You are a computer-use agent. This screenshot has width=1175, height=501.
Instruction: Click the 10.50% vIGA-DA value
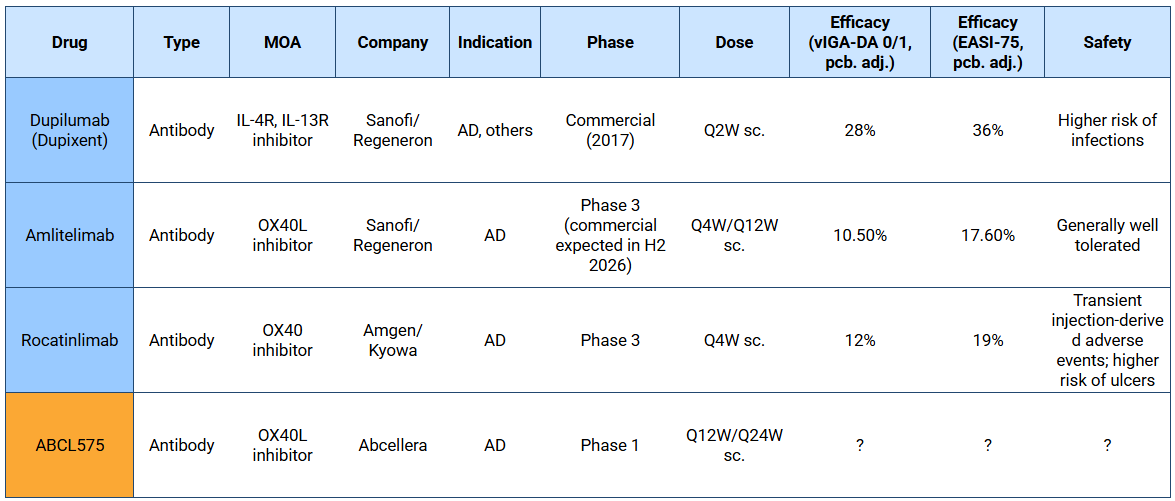(859, 235)
